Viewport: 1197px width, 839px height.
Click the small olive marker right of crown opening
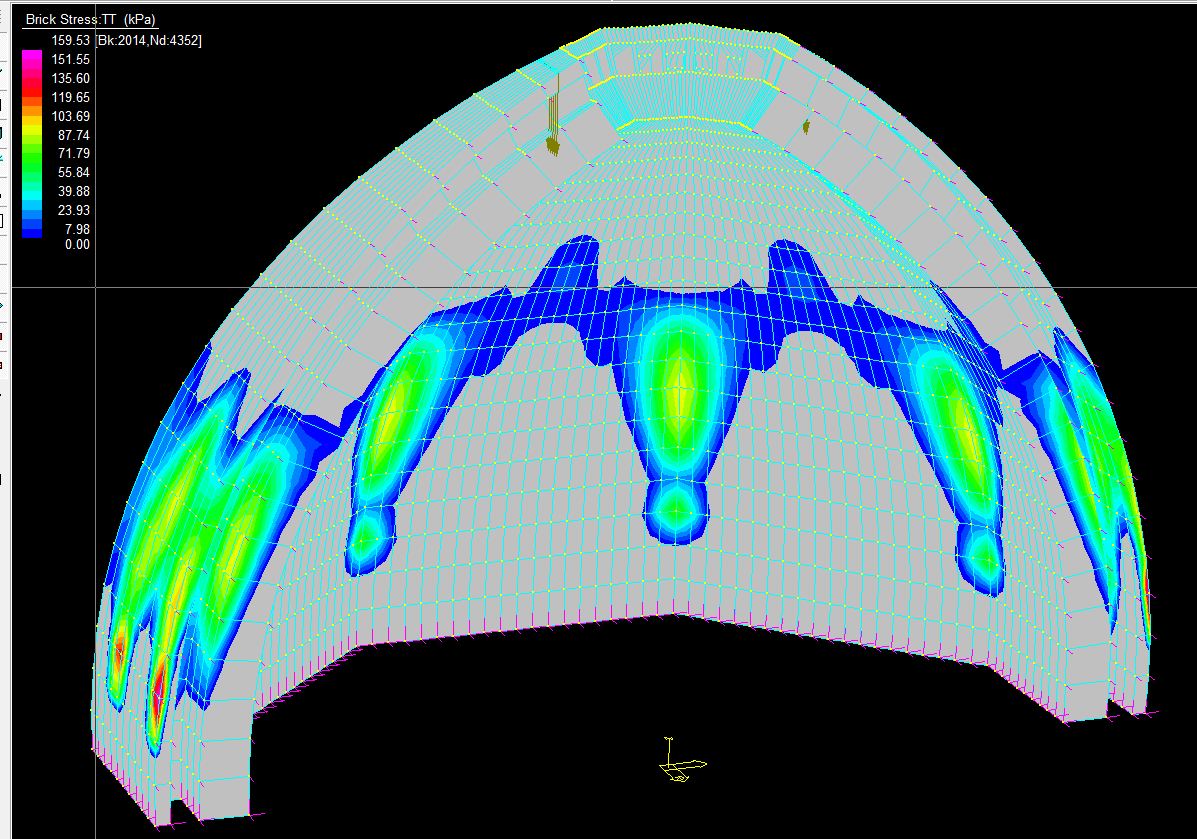(x=805, y=126)
